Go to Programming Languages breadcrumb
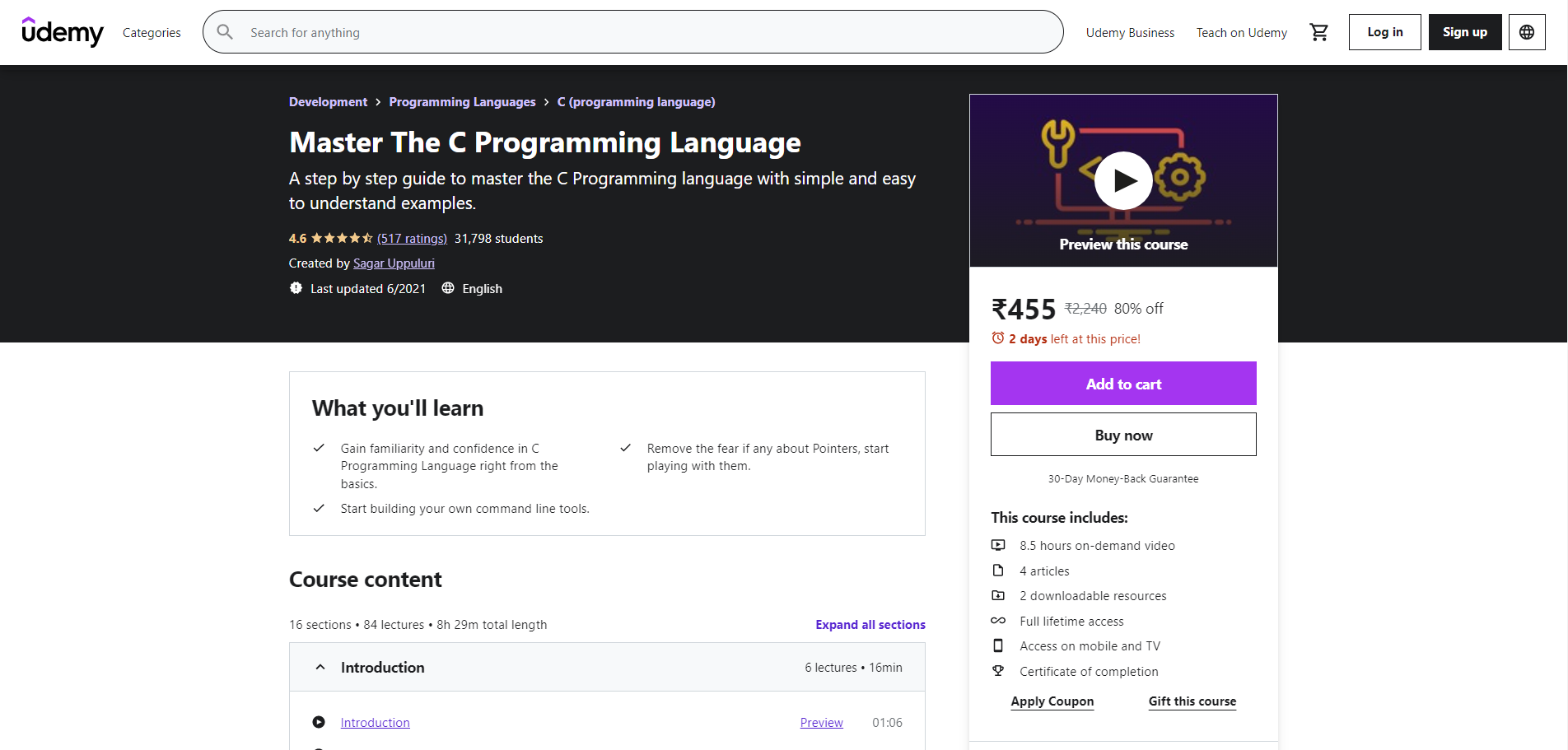1568x750 pixels. click(x=462, y=102)
